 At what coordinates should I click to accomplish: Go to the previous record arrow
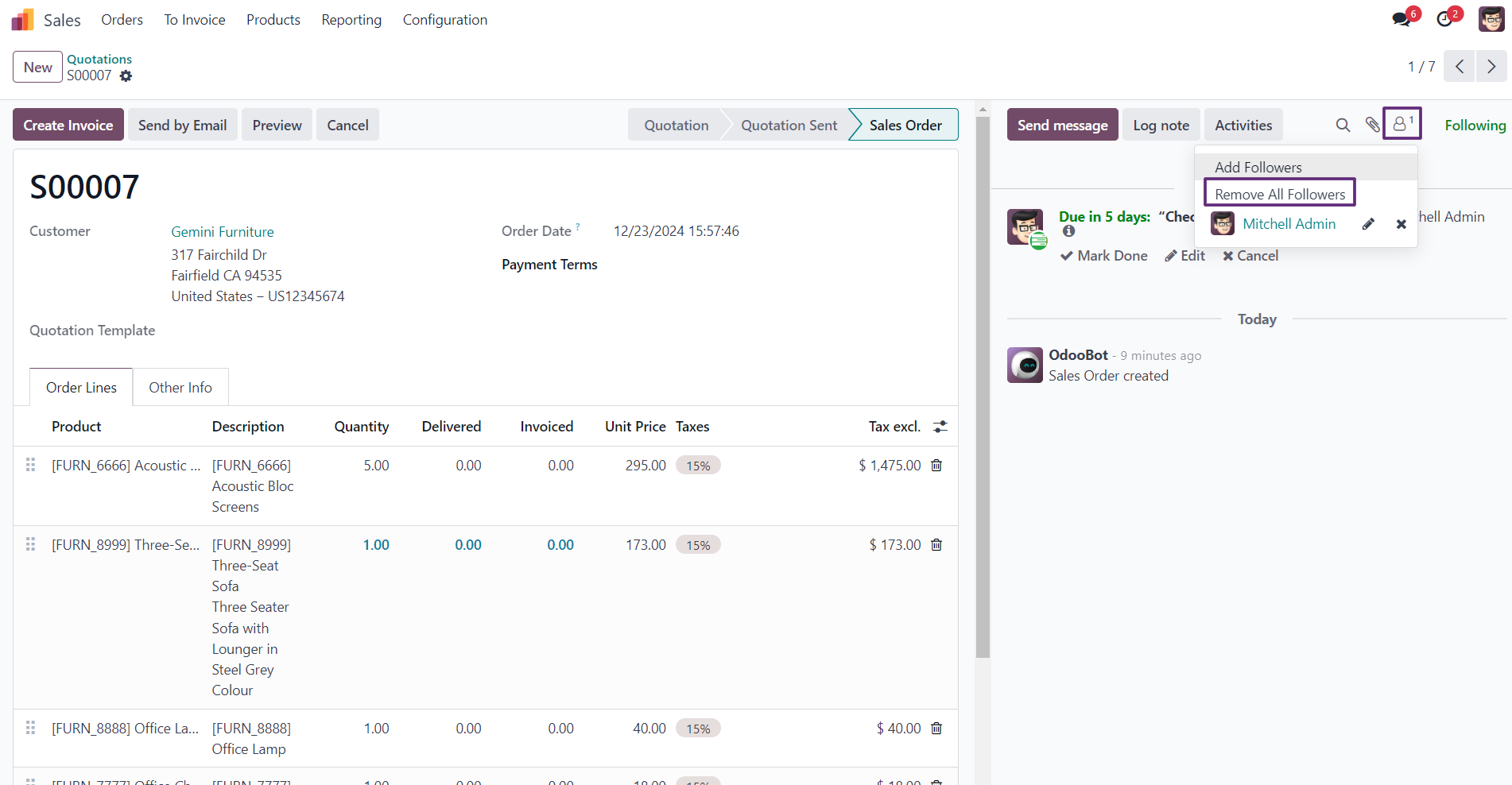pos(1460,67)
